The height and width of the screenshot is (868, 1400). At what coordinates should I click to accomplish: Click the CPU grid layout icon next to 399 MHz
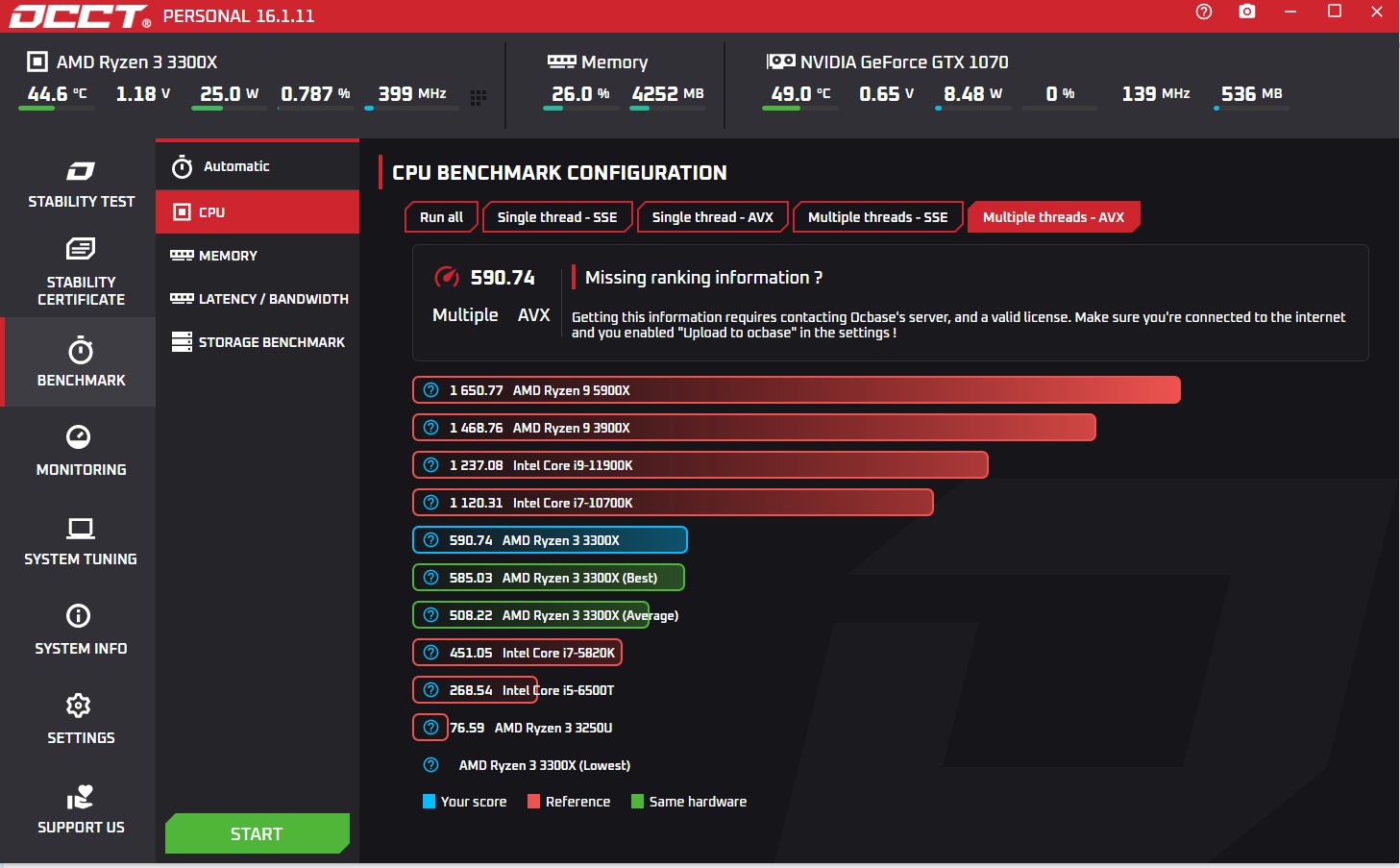pos(479,97)
